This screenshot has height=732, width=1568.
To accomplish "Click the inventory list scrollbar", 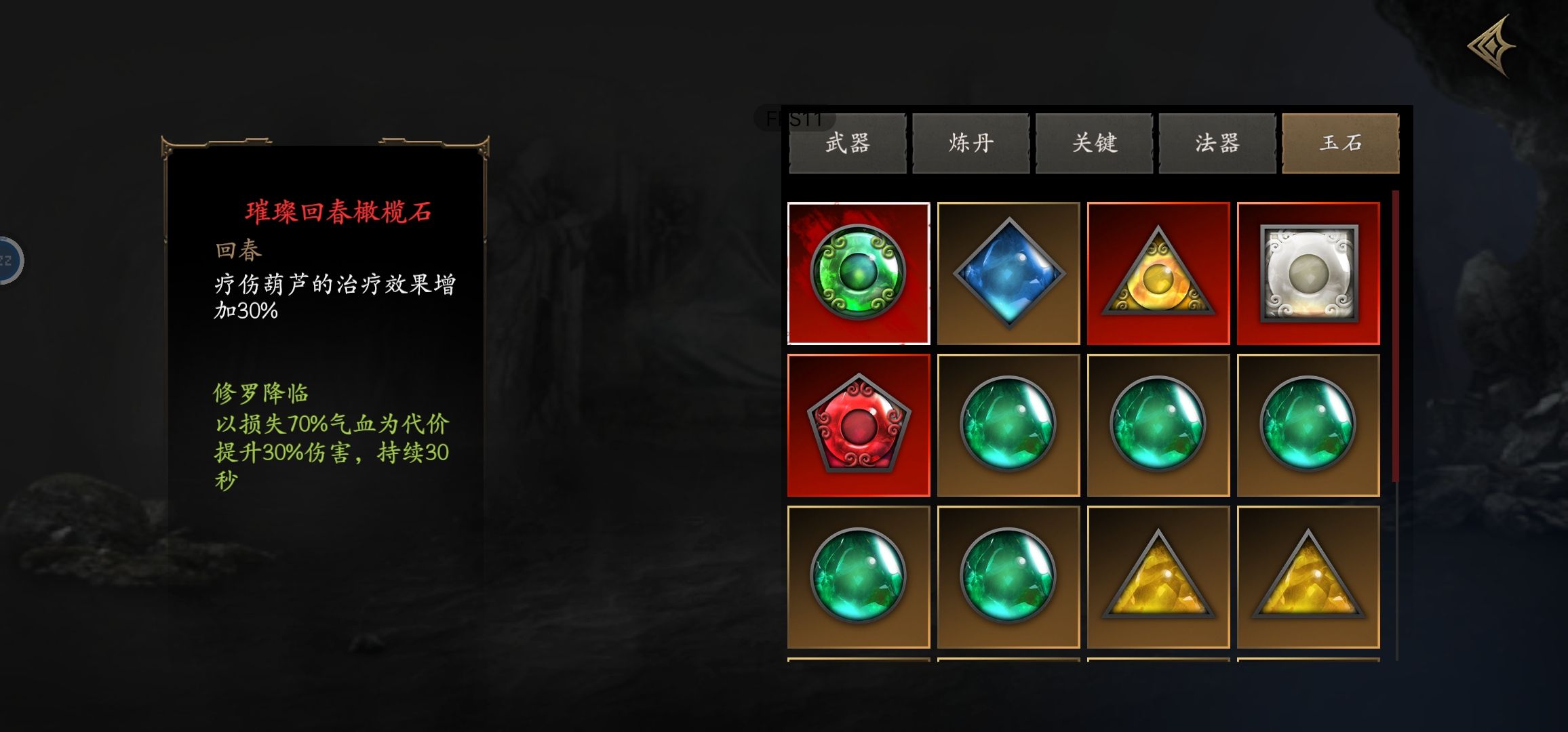I will (1395, 425).
